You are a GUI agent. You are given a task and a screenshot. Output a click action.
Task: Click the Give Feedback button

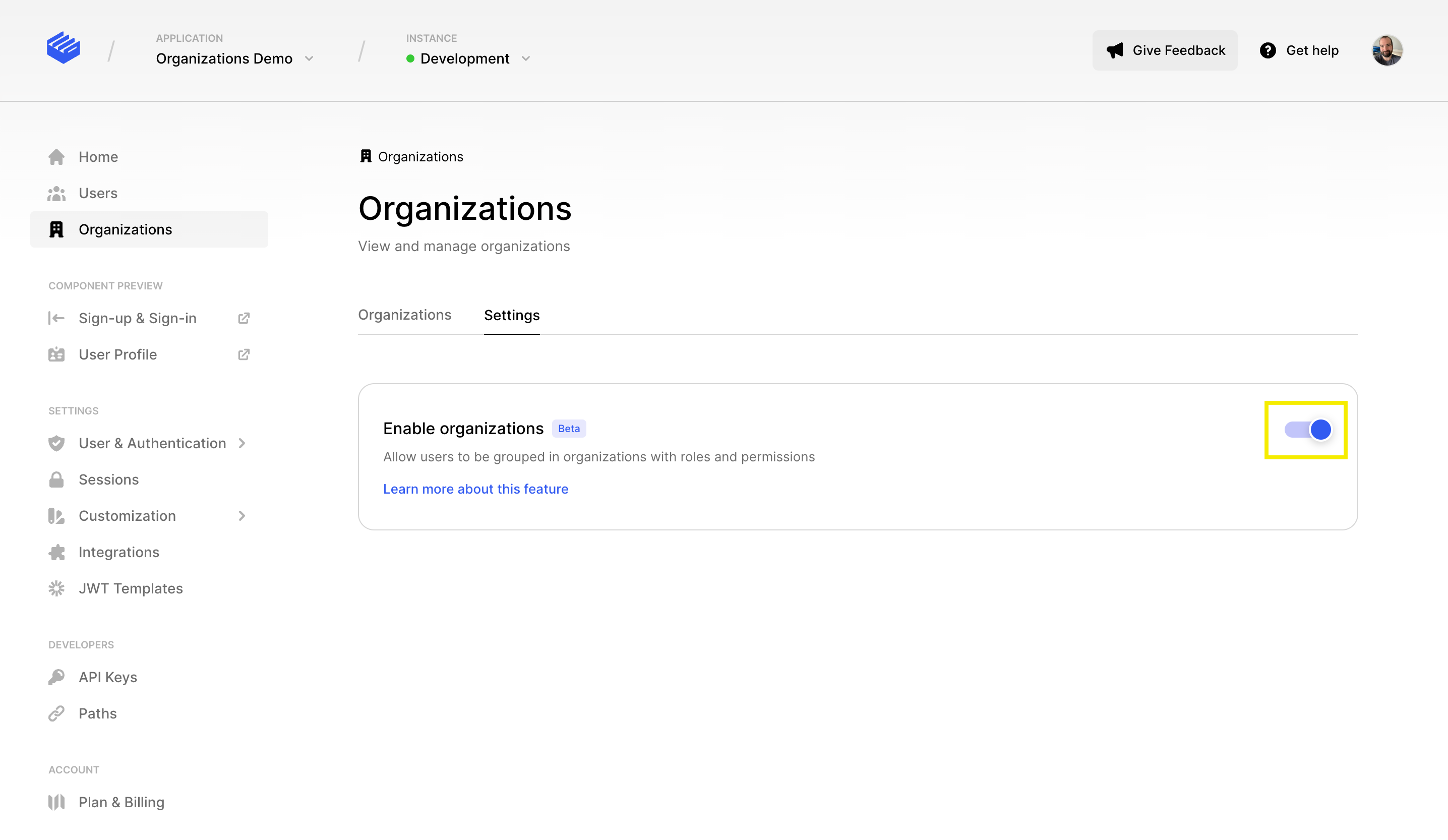[x=1164, y=50]
